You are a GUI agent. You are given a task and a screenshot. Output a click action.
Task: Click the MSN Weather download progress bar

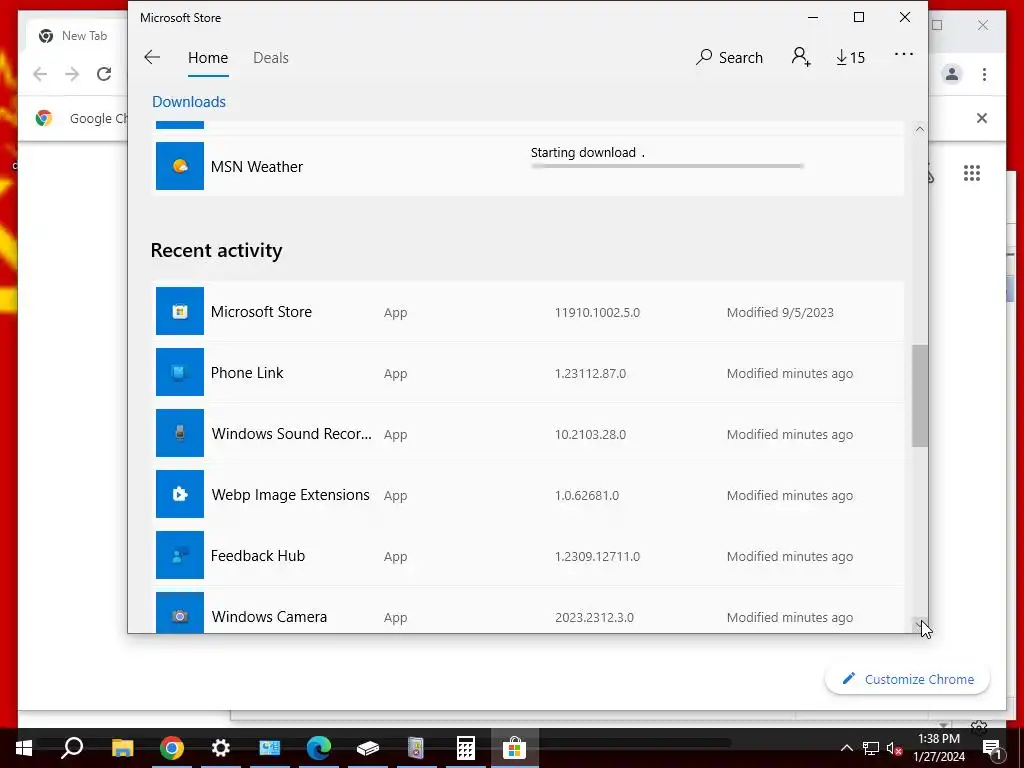tap(667, 166)
